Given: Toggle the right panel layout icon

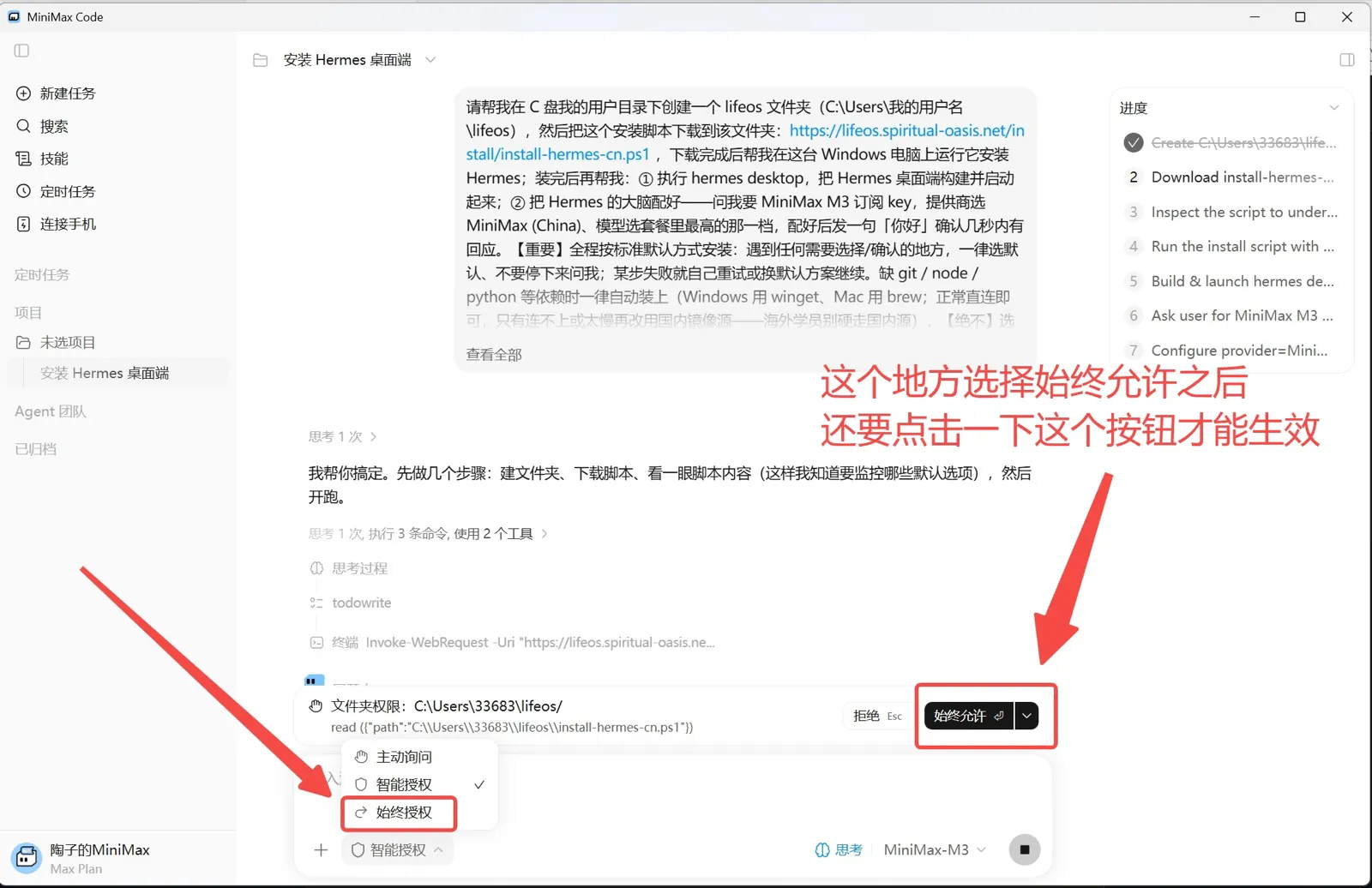Looking at the screenshot, I should coord(1347,60).
